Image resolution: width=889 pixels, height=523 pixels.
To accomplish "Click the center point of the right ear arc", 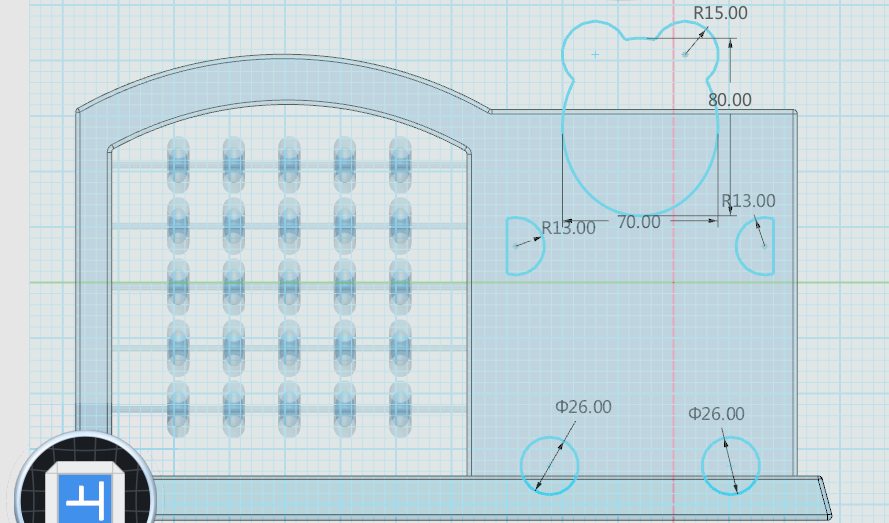I will click(685, 54).
